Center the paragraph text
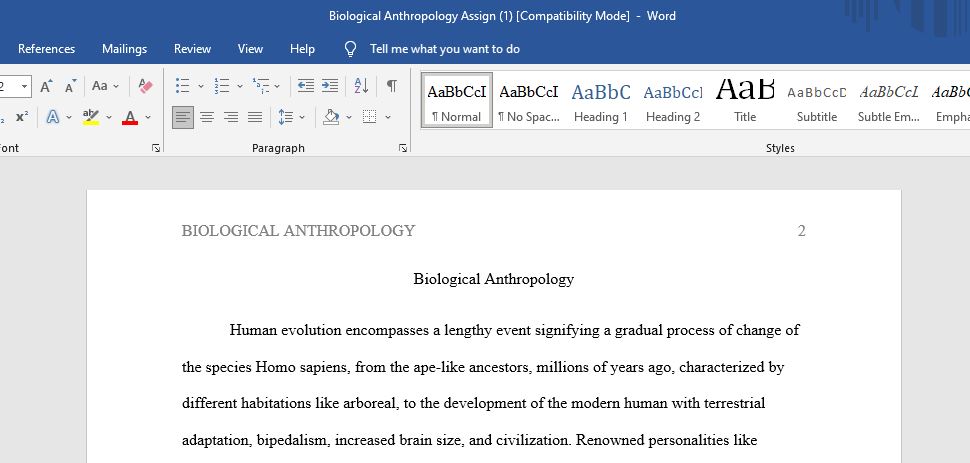970x463 pixels. [x=207, y=116]
